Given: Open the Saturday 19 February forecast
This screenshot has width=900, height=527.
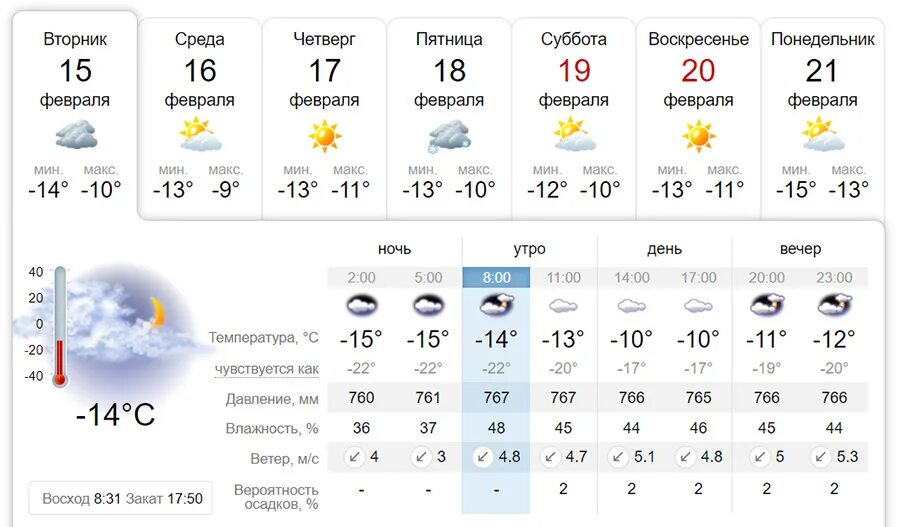Looking at the screenshot, I should [573, 118].
